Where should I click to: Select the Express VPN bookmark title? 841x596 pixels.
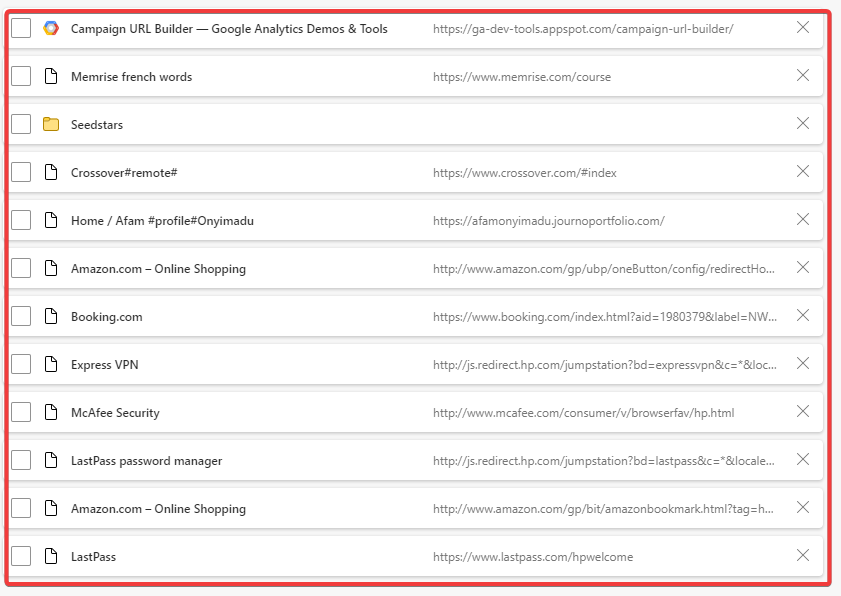click(x=105, y=365)
